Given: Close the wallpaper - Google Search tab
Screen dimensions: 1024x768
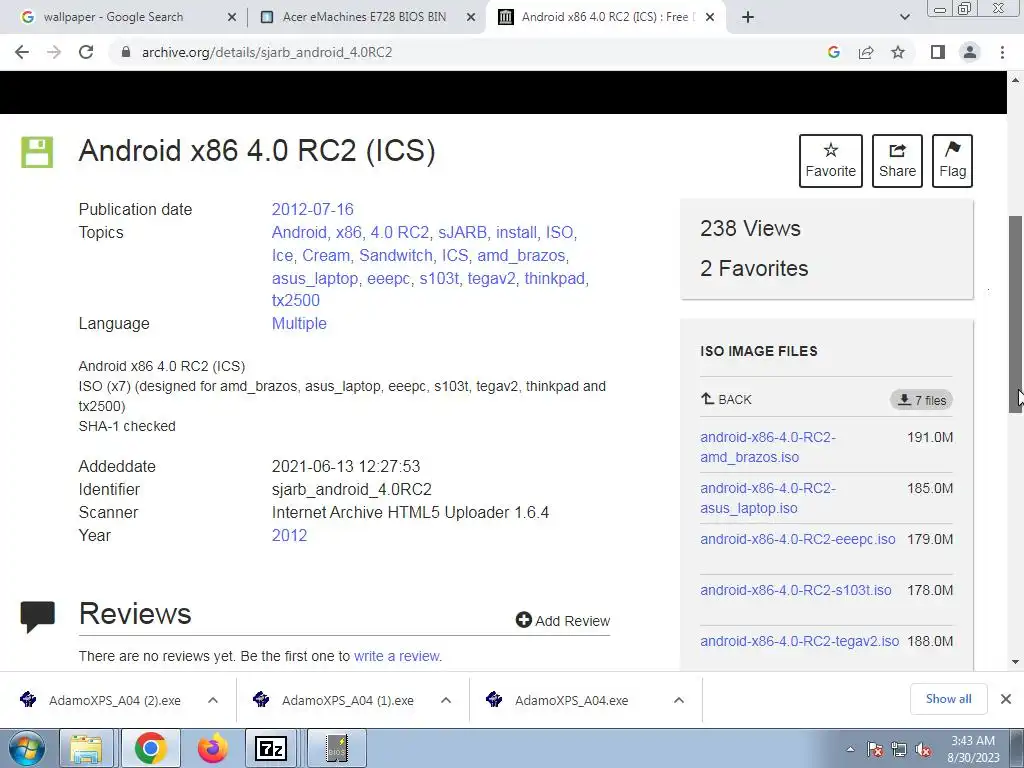Looking at the screenshot, I should pyautogui.click(x=232, y=18).
